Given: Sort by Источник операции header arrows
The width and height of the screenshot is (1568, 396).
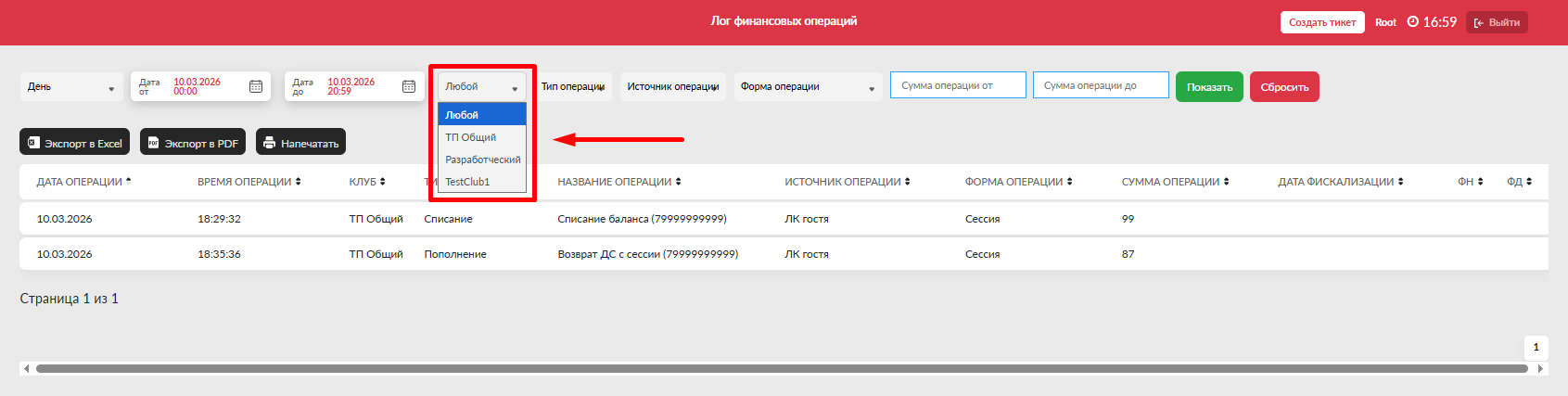Looking at the screenshot, I should click(907, 182).
